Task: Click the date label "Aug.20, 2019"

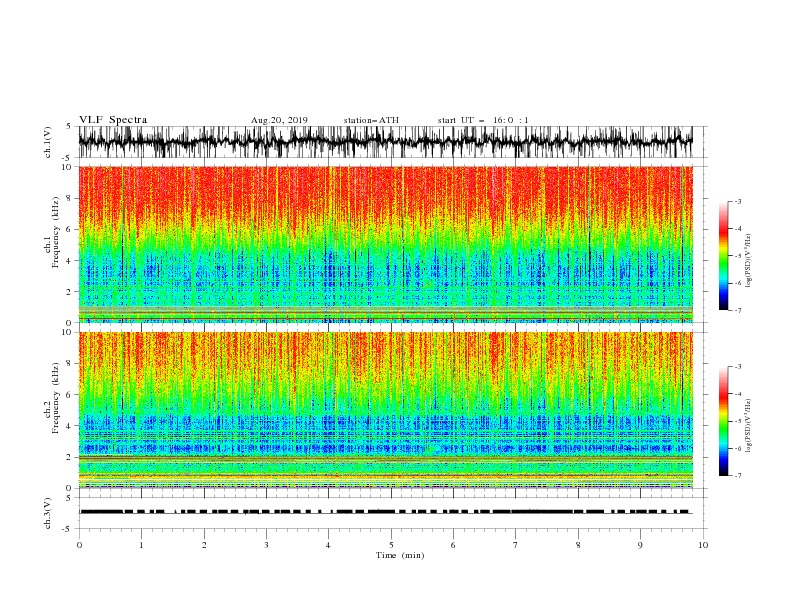Action: coord(279,120)
